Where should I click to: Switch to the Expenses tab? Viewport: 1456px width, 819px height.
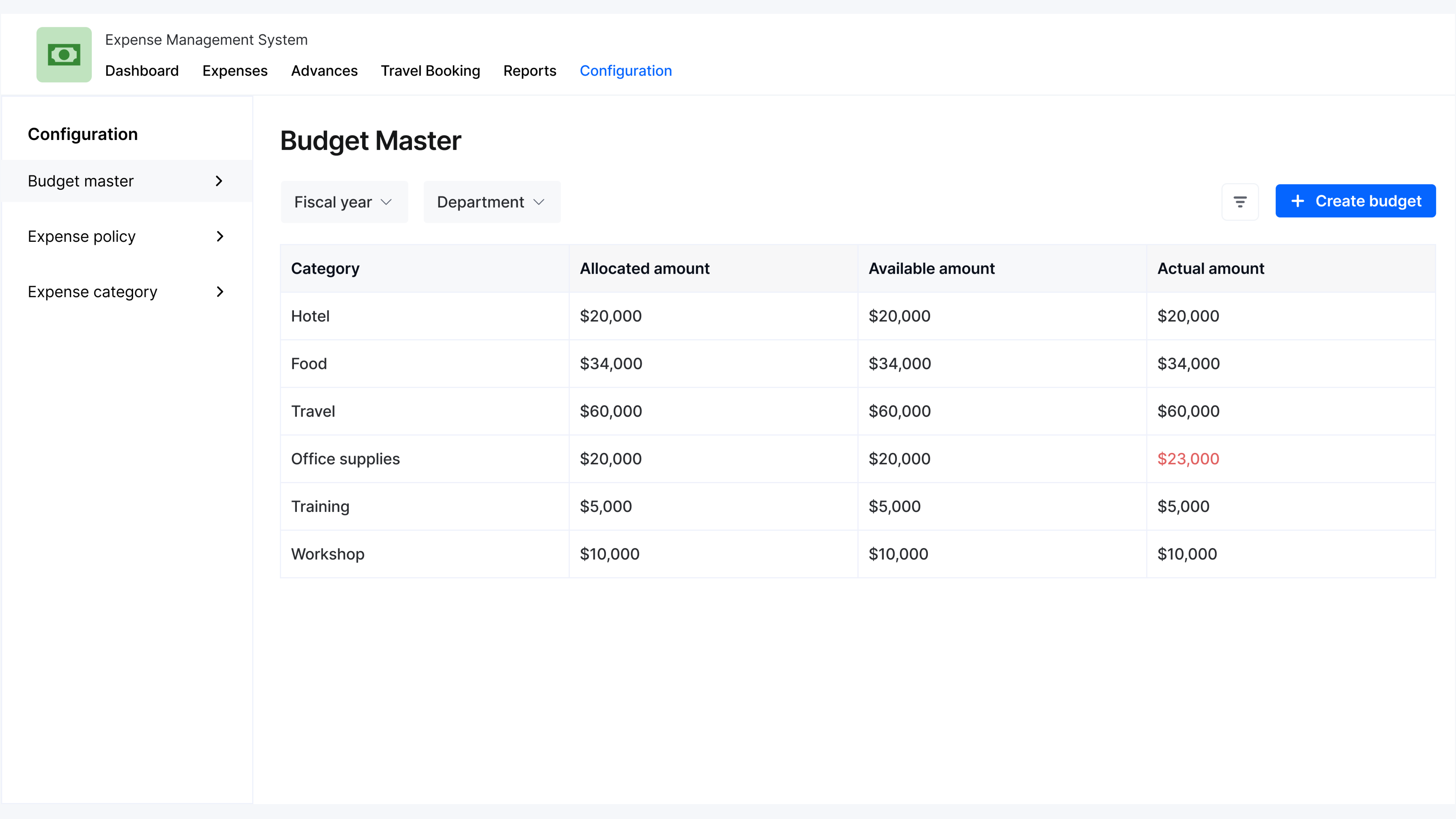[x=235, y=71]
